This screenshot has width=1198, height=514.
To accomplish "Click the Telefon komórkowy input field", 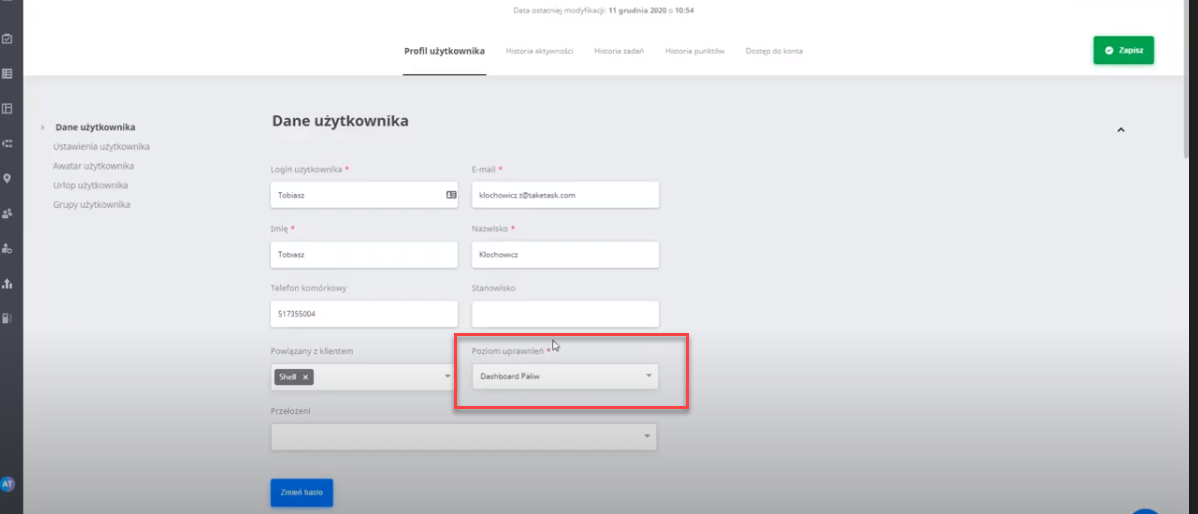I will click(364, 314).
